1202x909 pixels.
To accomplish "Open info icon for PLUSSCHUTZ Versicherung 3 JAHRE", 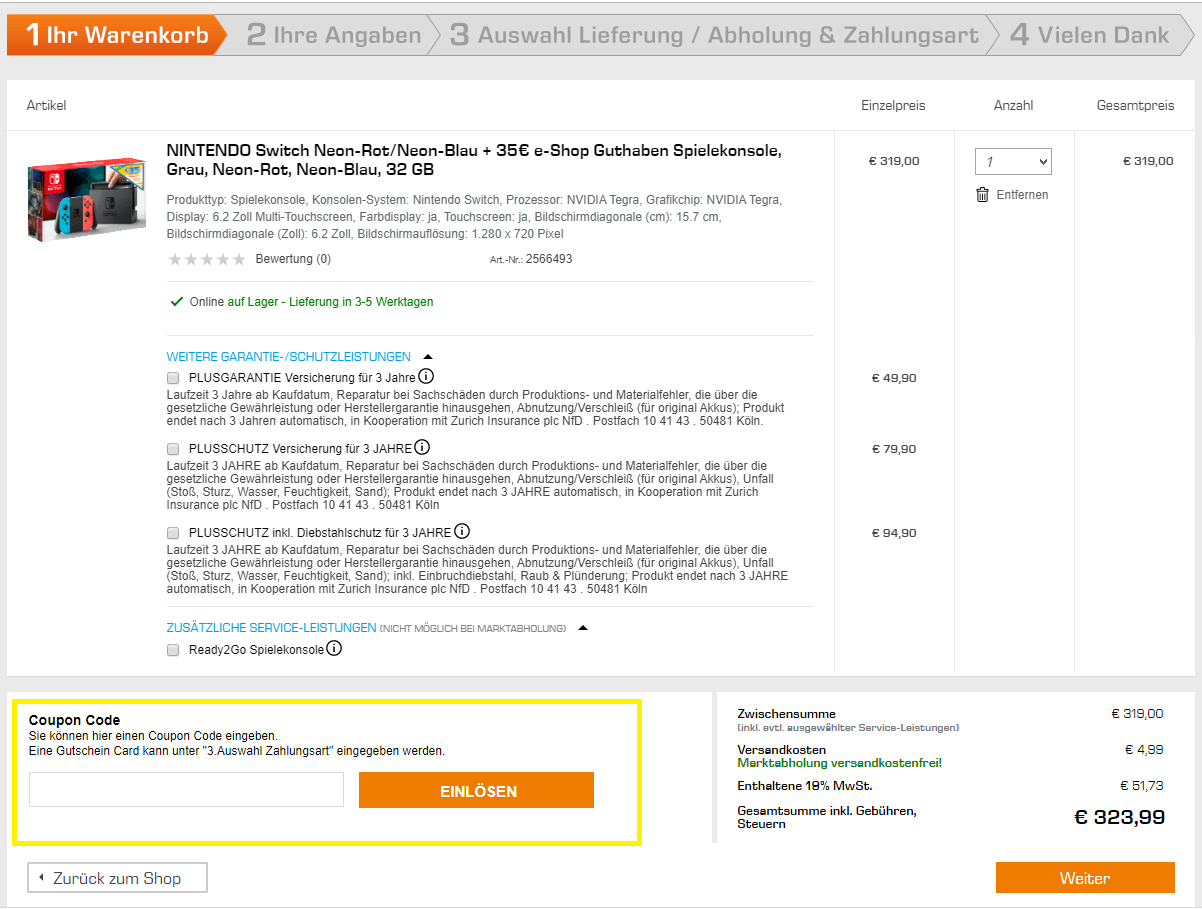I will pos(422,447).
